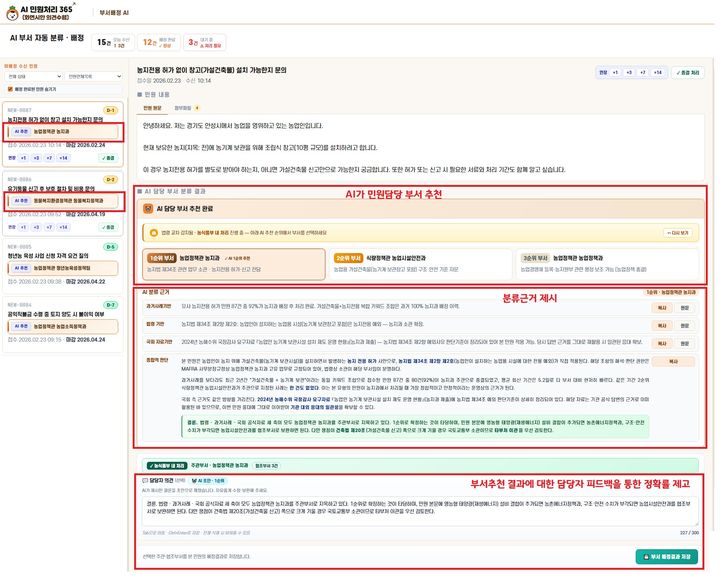Viewport: 720px width, 585px height.
Task: Click the AI robot icon beside 담당 부서 추천 완료
Action: point(148,209)
